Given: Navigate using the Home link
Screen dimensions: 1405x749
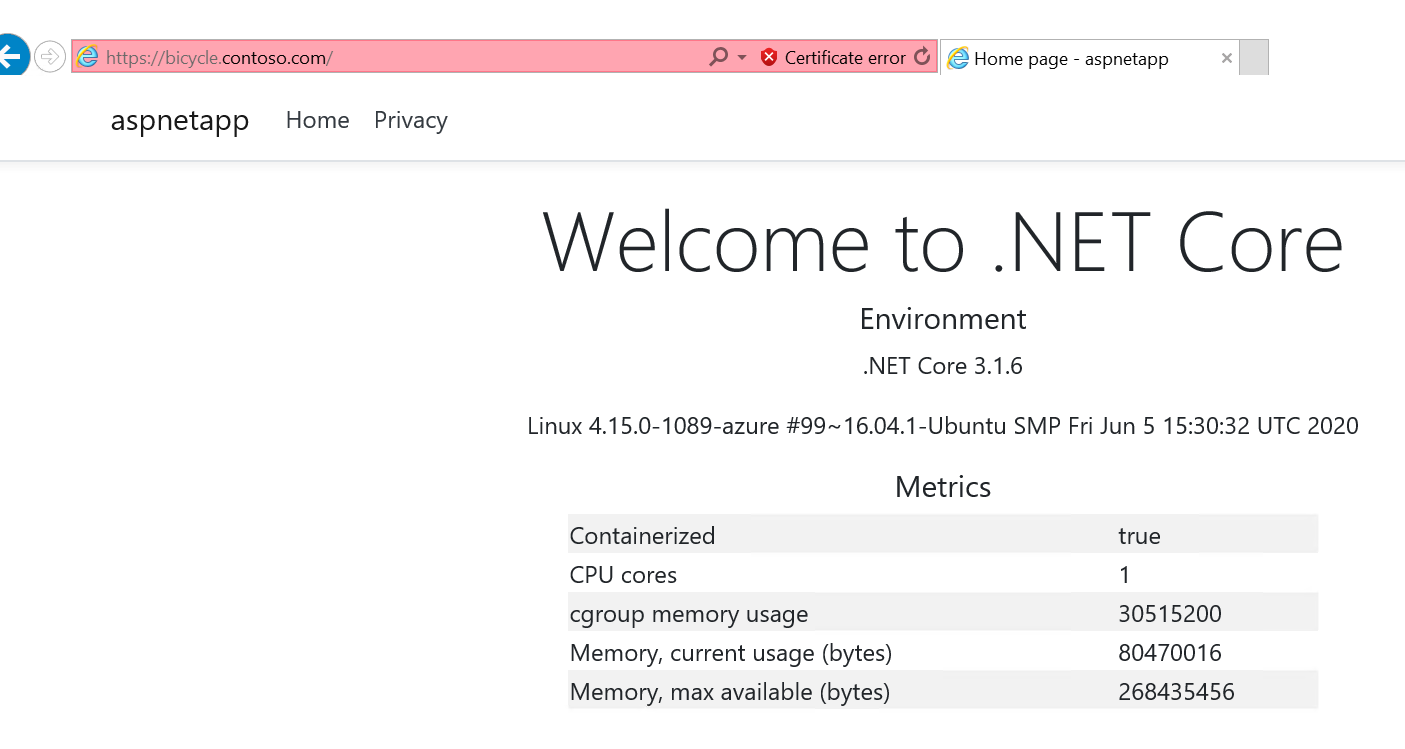Looking at the screenshot, I should [x=317, y=120].
